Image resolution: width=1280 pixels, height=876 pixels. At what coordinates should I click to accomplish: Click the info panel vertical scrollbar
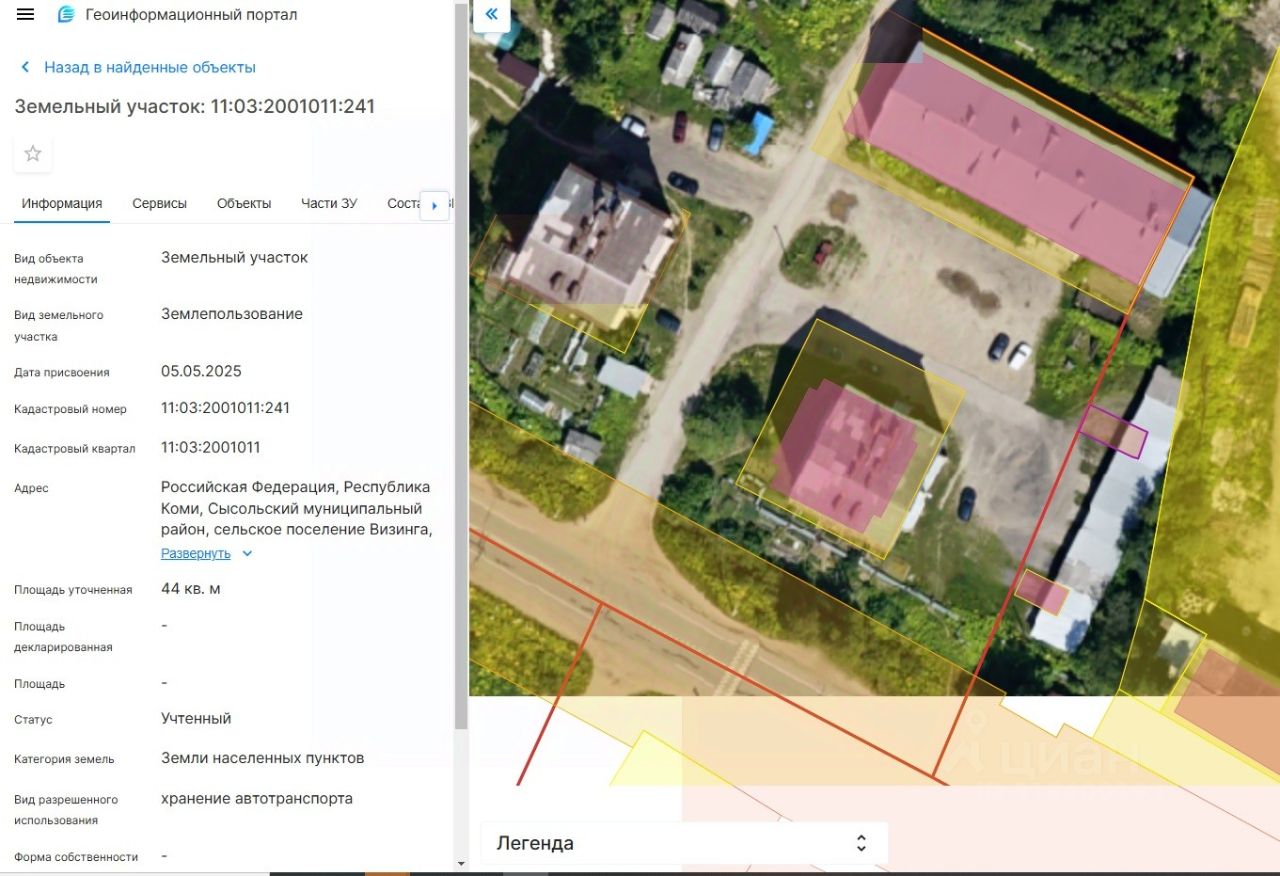click(x=461, y=365)
